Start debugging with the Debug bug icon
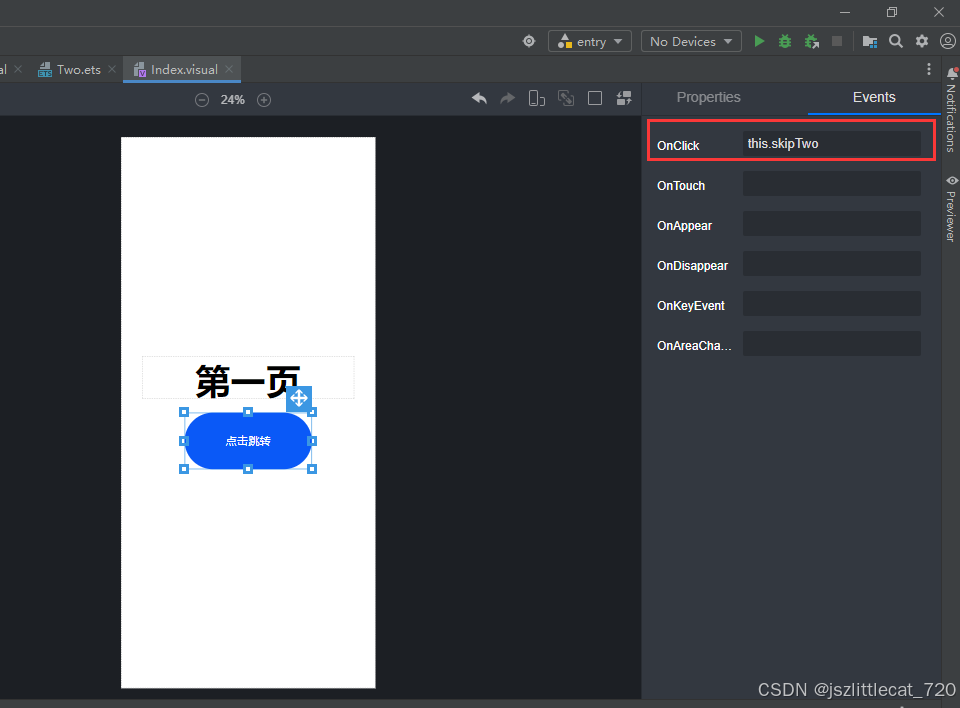The height and width of the screenshot is (708, 960). tap(785, 41)
